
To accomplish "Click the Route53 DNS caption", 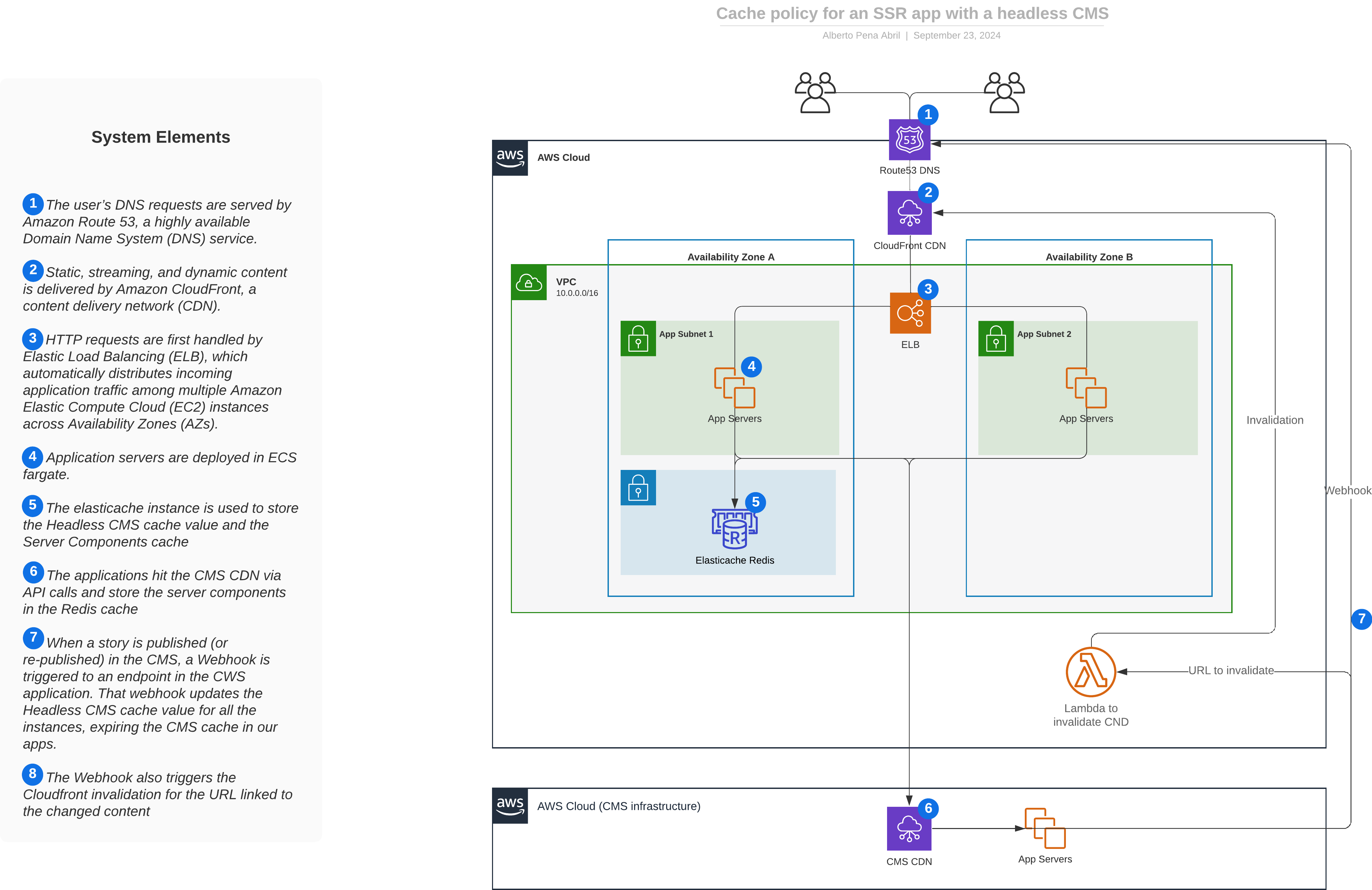I will coord(909,170).
